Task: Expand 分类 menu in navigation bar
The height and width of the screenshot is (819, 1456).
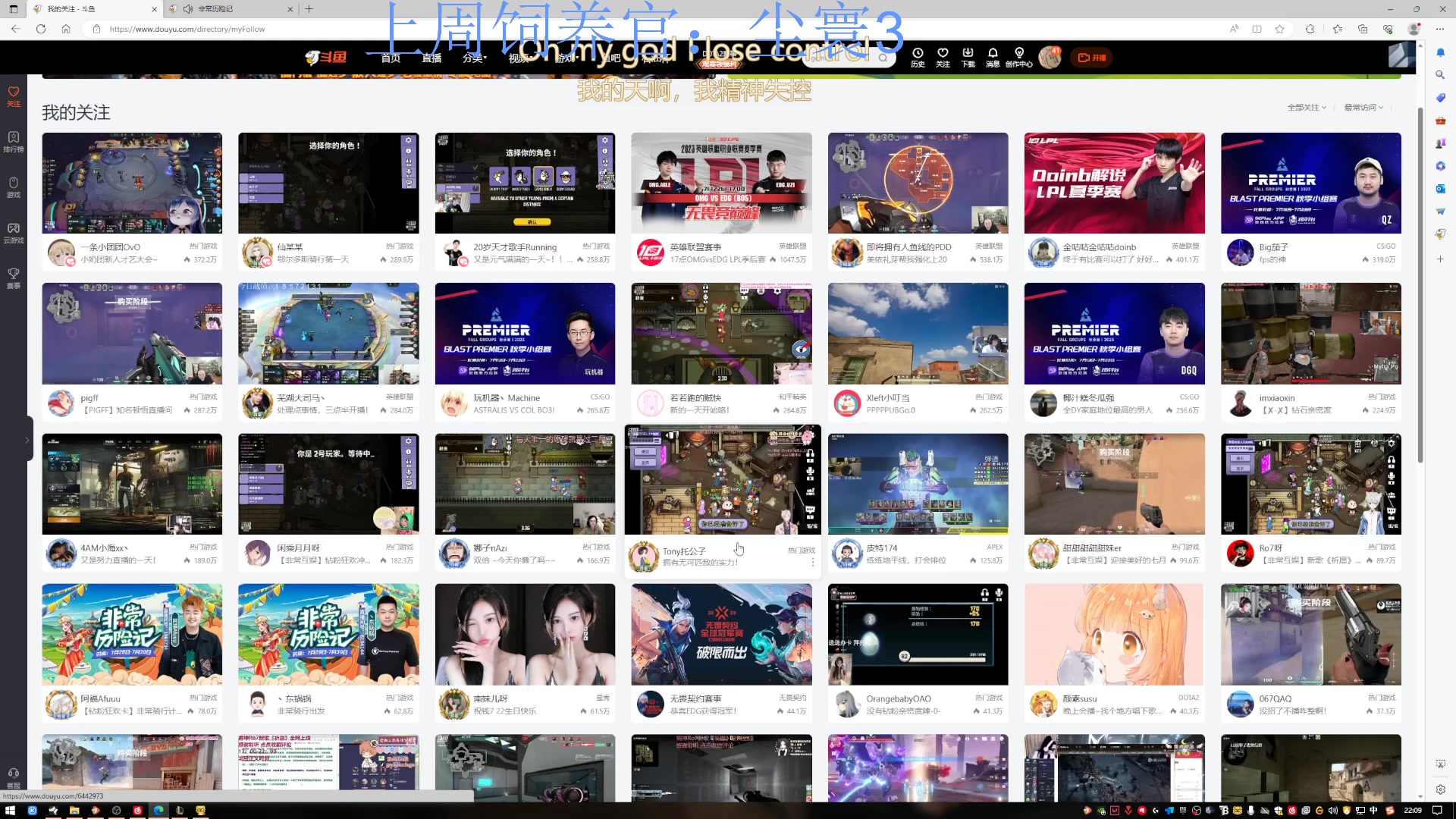Action: coord(474,58)
